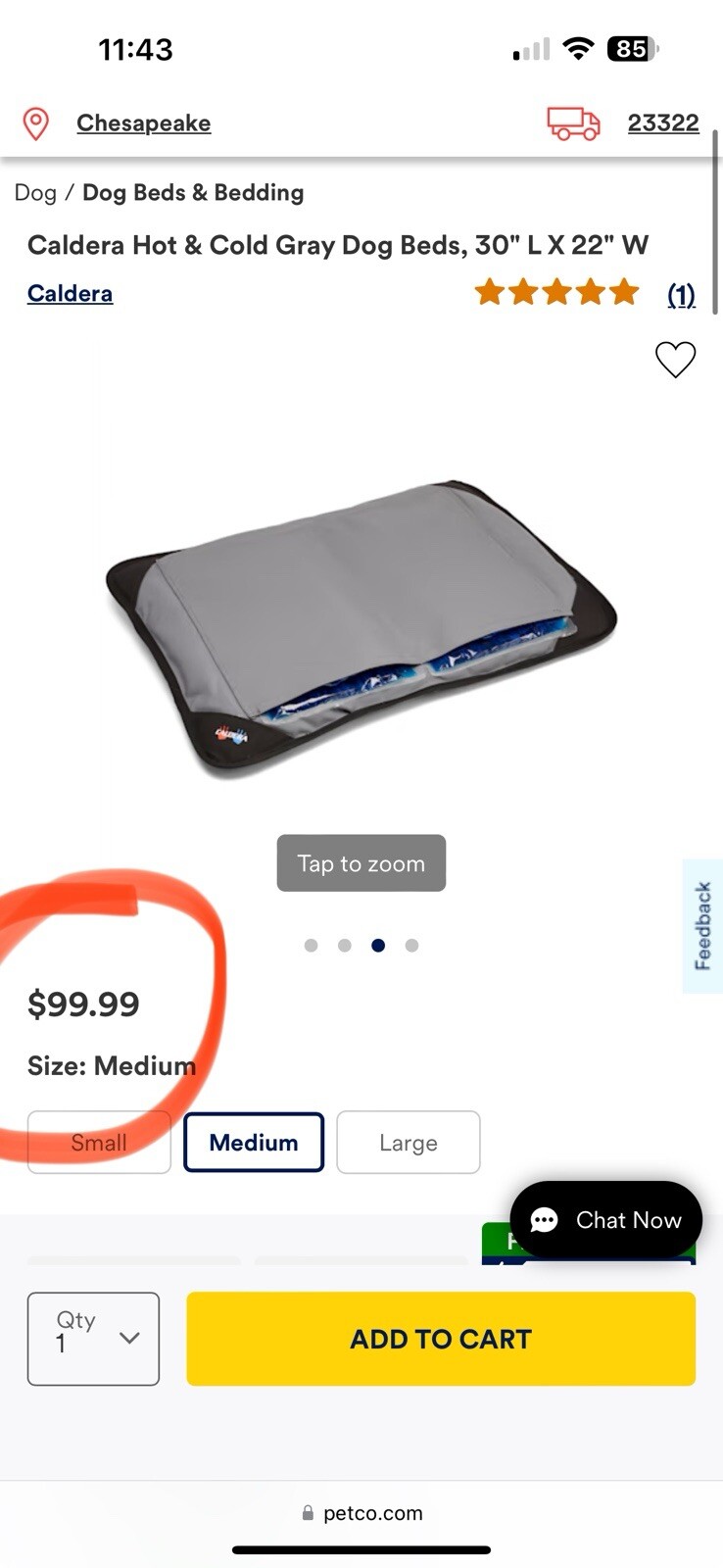Go to first image carousel dot

click(312, 946)
